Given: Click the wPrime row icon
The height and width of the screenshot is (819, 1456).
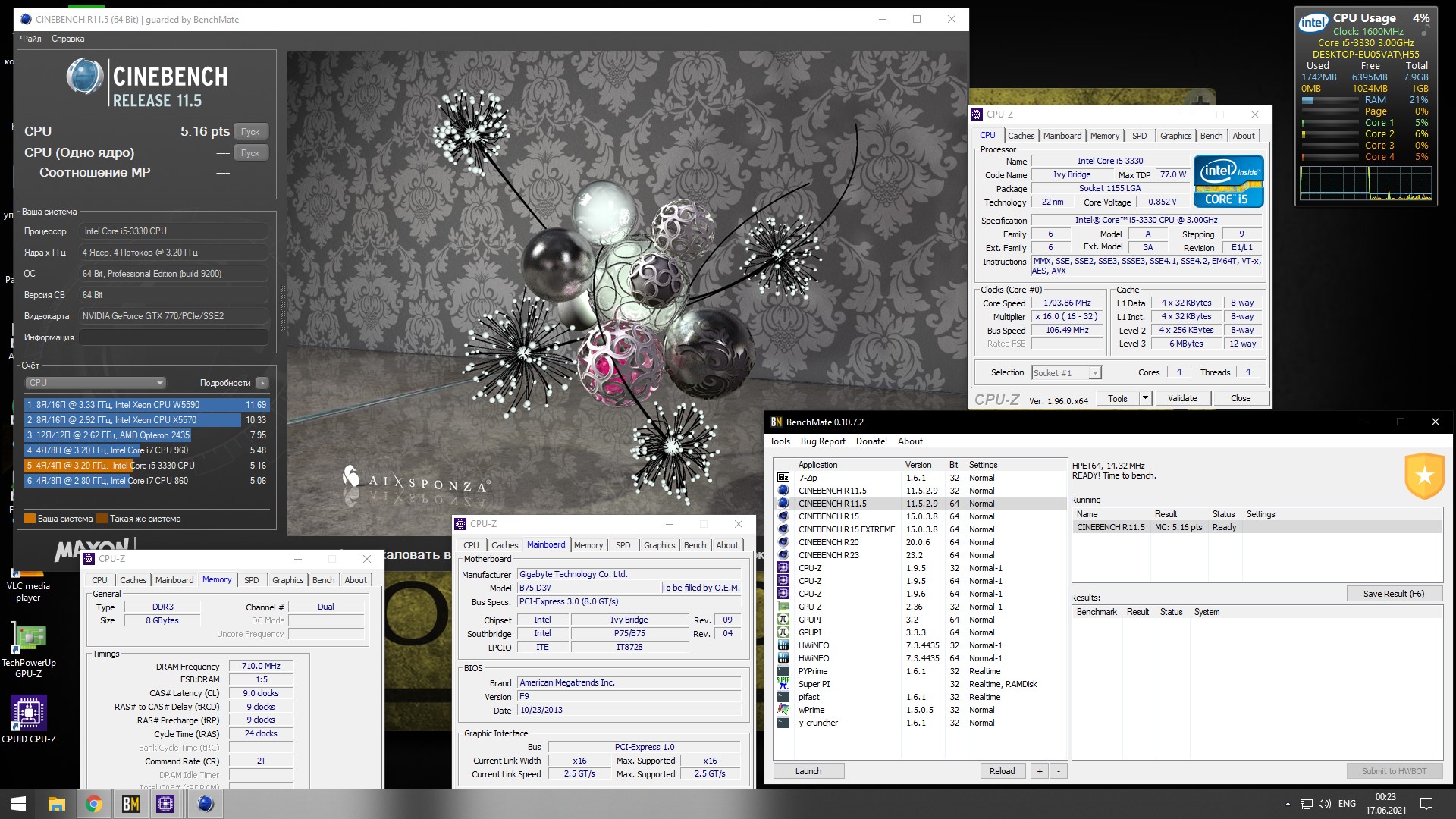Looking at the screenshot, I should click(x=783, y=710).
